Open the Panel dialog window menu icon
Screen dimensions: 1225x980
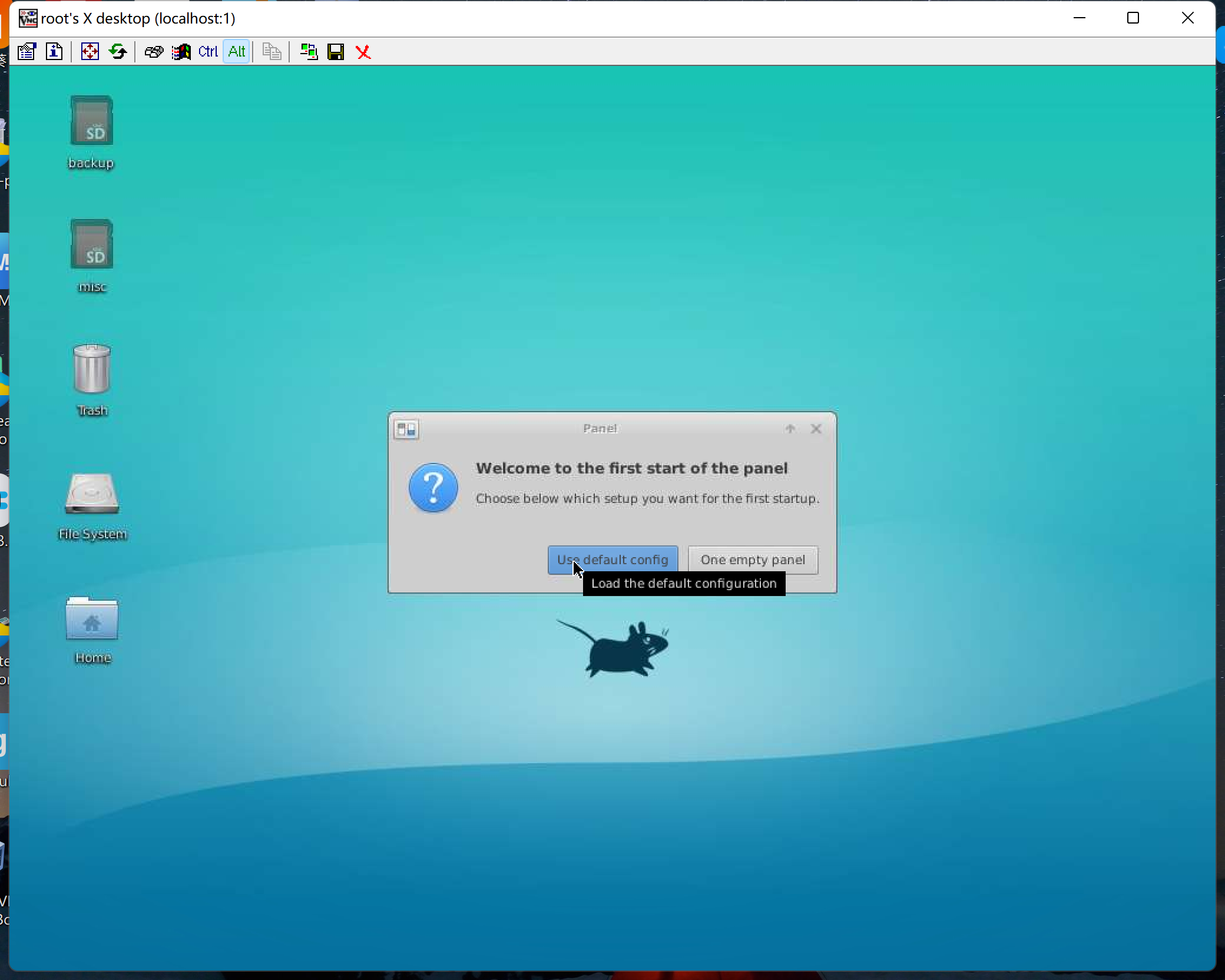(406, 429)
